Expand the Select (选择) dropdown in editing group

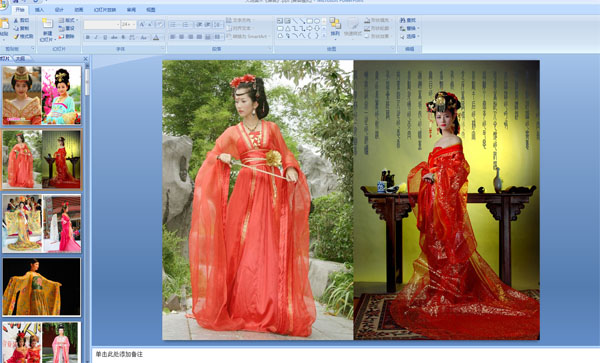point(409,37)
